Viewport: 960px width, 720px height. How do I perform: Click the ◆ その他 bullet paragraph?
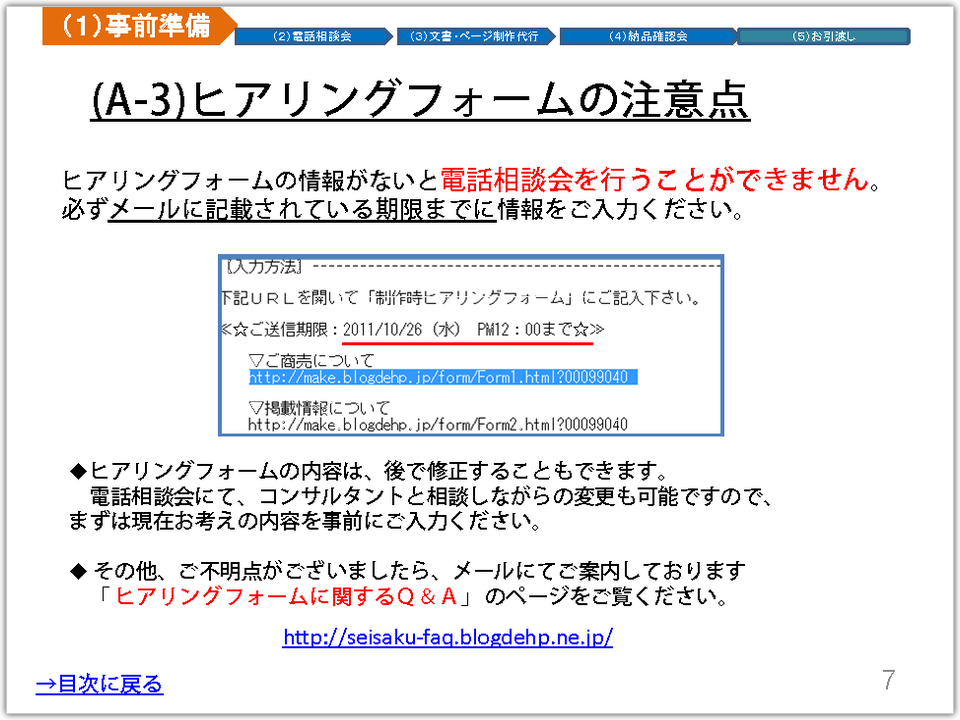(x=408, y=571)
